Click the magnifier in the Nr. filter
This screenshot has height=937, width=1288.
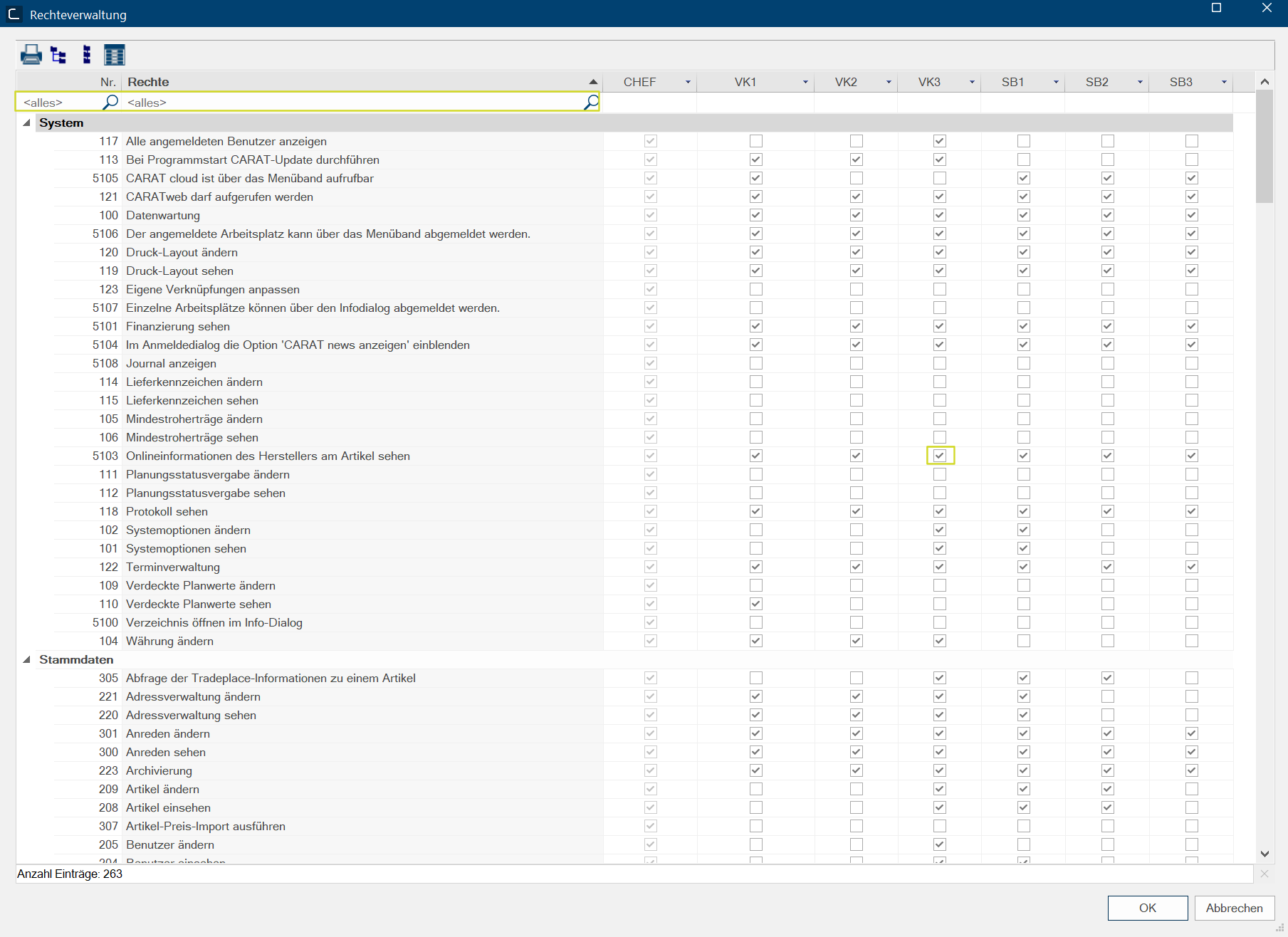[110, 103]
